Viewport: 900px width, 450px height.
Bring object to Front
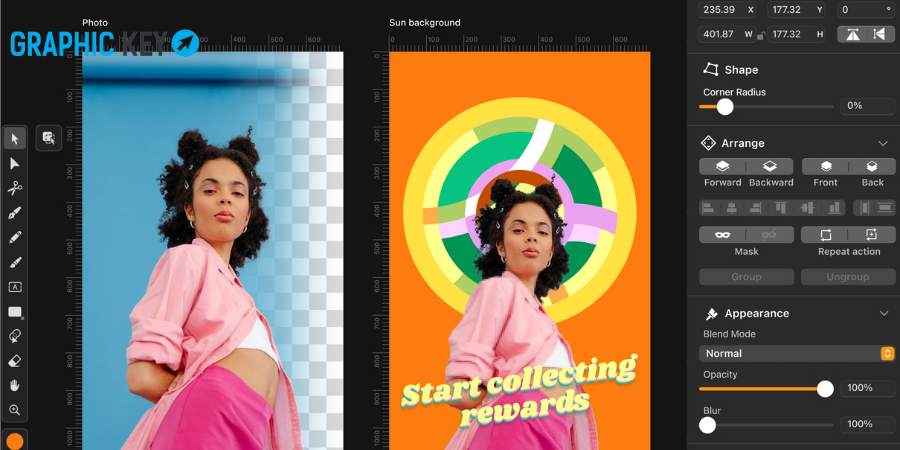point(825,166)
